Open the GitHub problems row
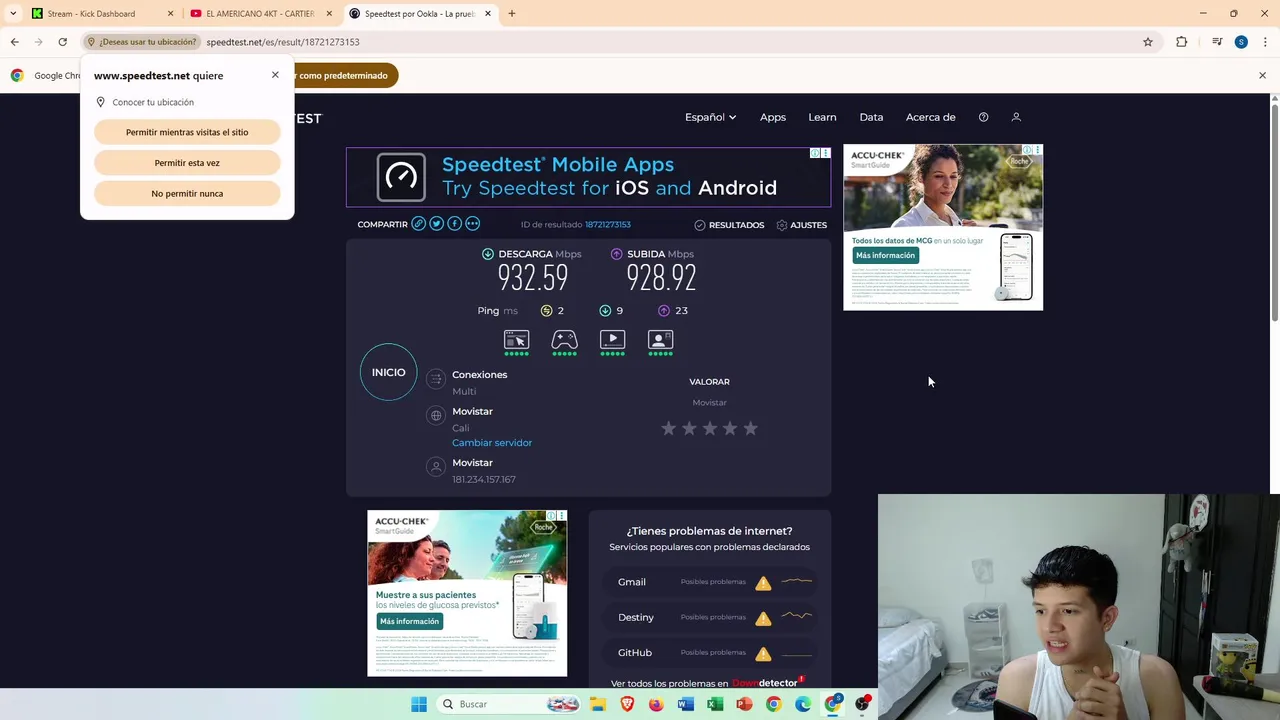Image resolution: width=1280 pixels, height=720 pixels. point(710,652)
